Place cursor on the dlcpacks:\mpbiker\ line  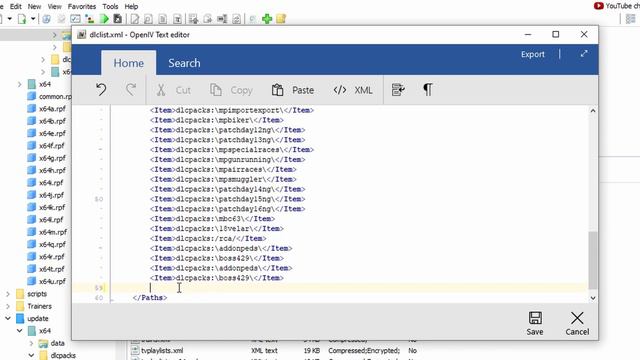217,120
